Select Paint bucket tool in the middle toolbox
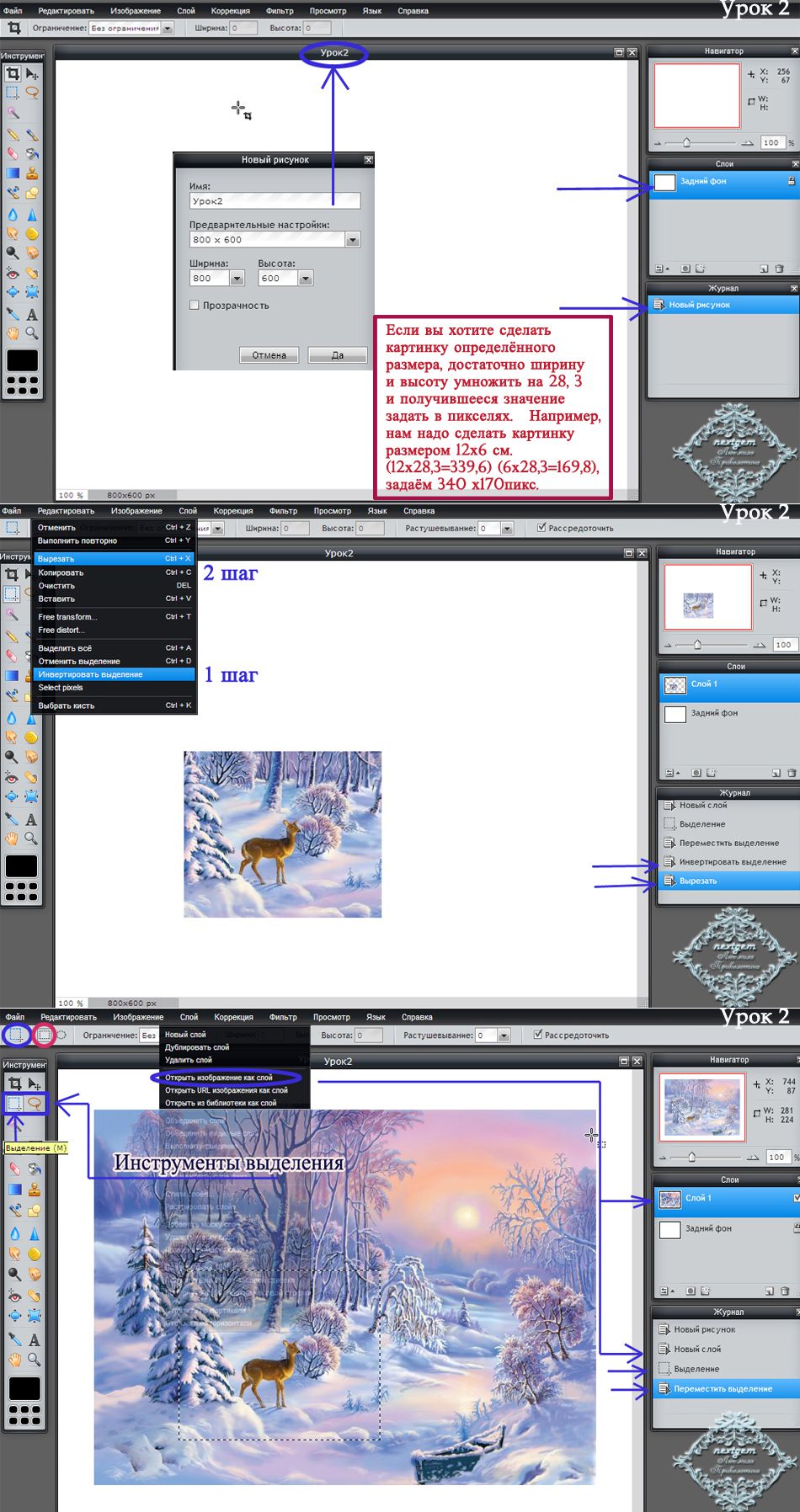Image resolution: width=800 pixels, height=1512 pixels. (12, 675)
